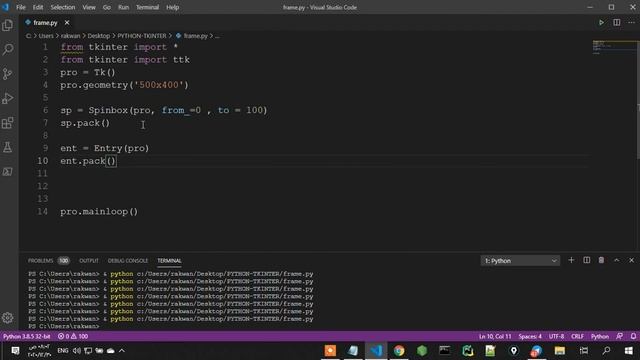Viewport: 640px width, 360px height.
Task: Place cursor on line 14 pro.mainloop()
Action: click(x=99, y=211)
